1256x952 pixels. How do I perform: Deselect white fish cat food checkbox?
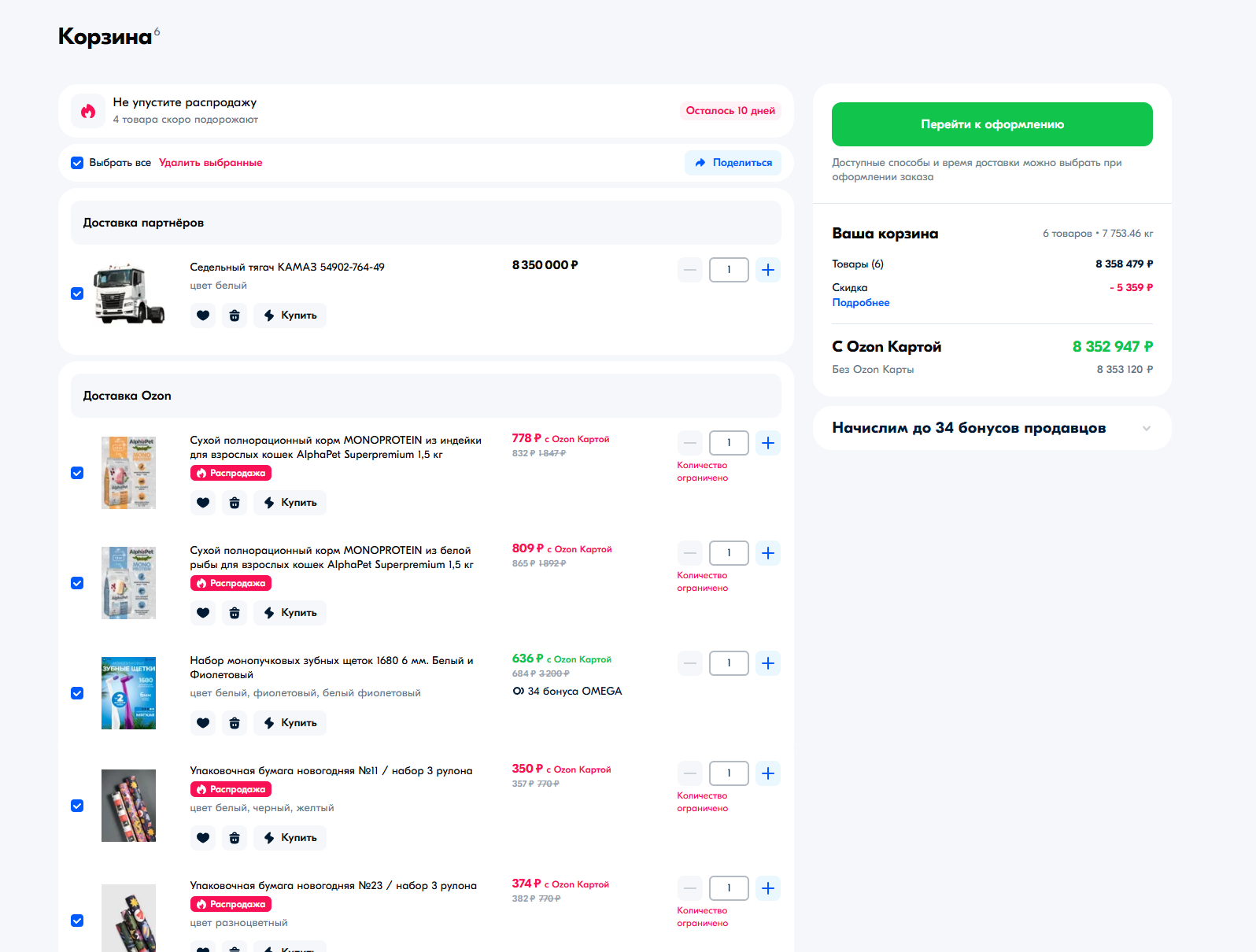pyautogui.click(x=77, y=583)
